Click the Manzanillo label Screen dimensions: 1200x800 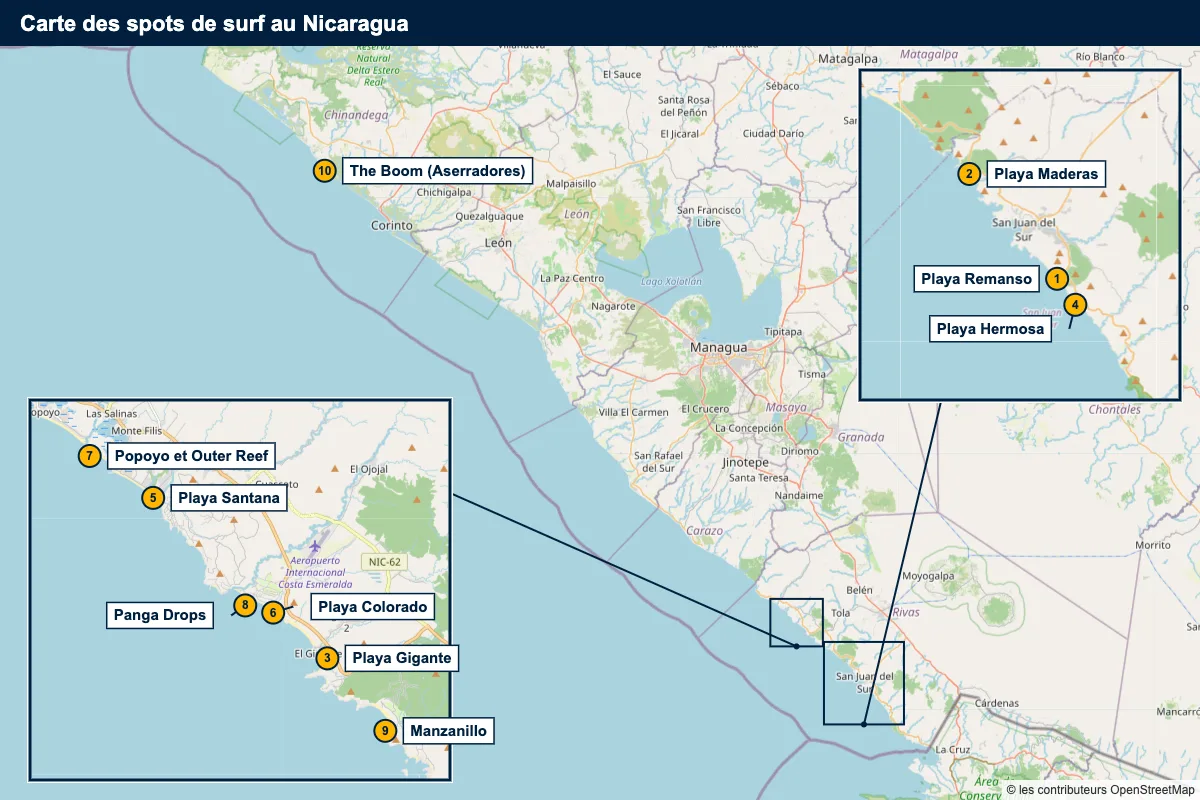[x=448, y=731]
